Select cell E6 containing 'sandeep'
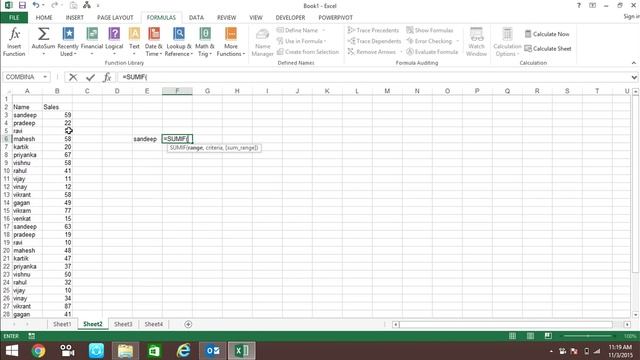The image size is (640, 360). pyautogui.click(x=147, y=139)
